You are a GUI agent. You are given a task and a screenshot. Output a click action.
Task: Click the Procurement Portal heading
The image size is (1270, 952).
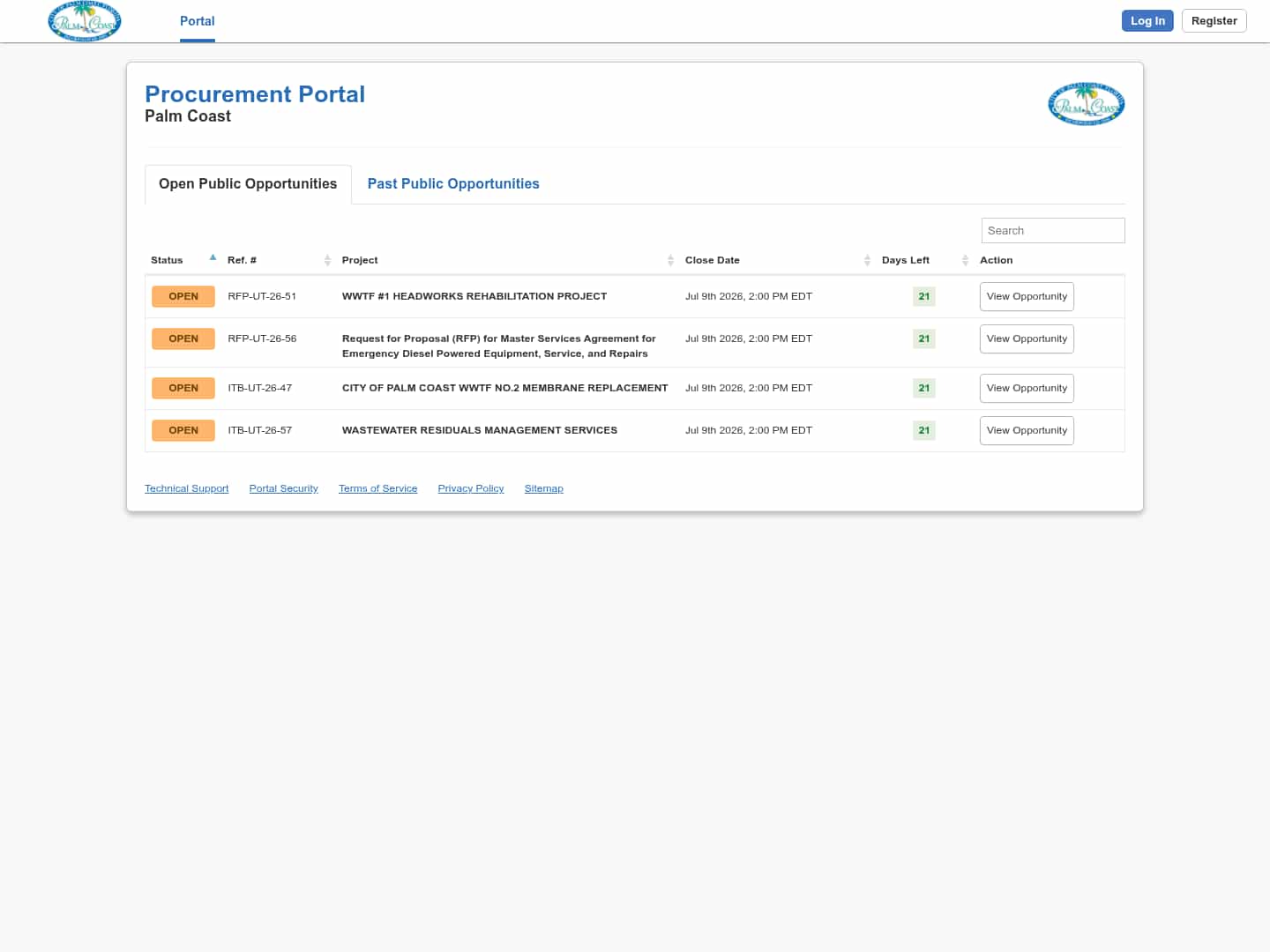point(255,93)
